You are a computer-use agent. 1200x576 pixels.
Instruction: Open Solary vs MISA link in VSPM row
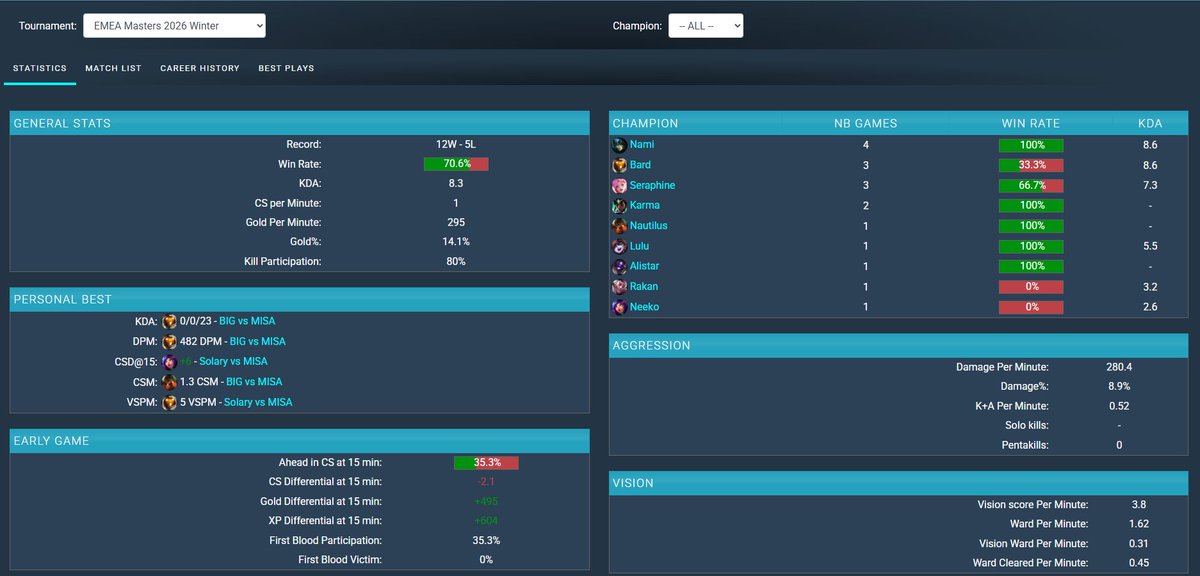258,402
